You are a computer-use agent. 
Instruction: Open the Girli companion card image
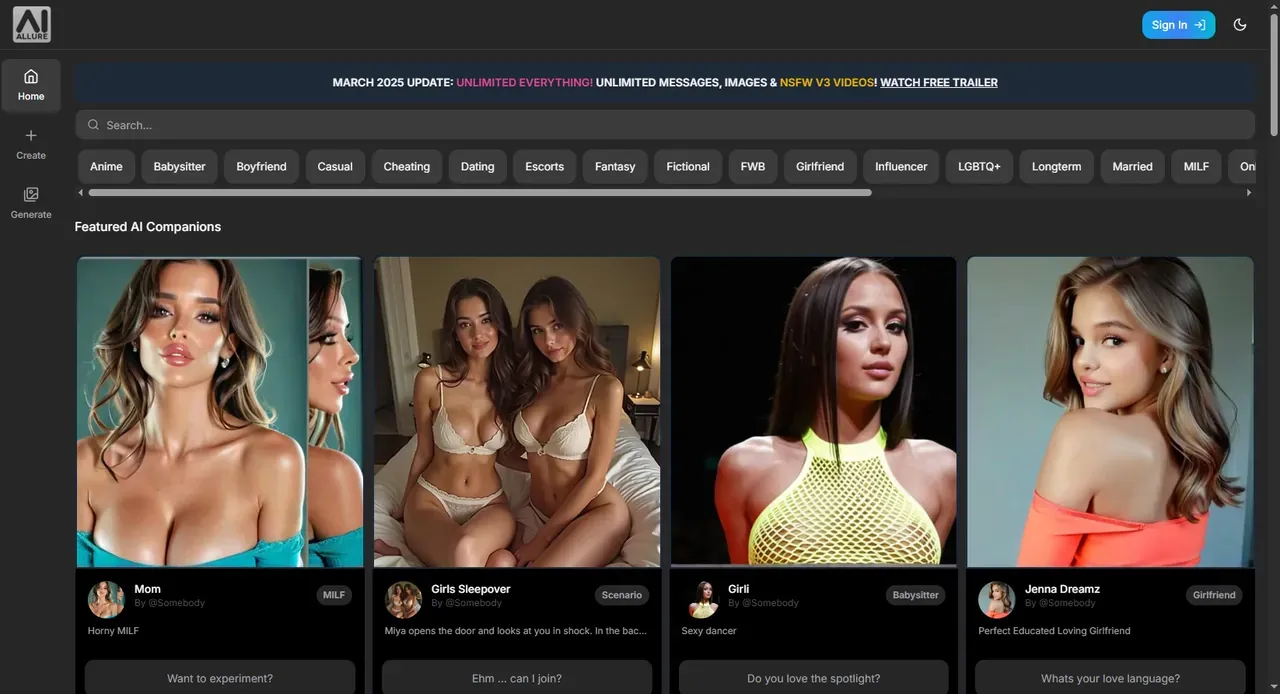813,412
